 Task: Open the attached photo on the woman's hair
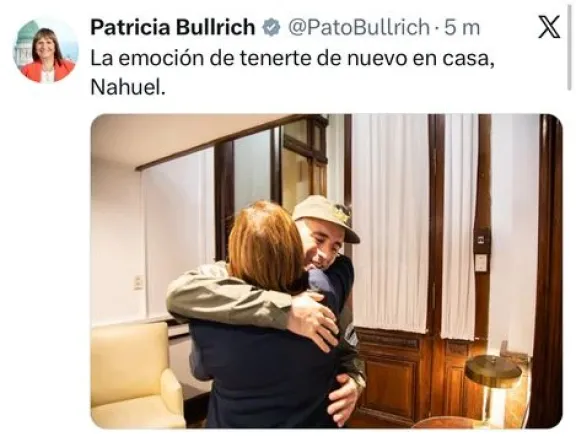[x=265, y=243]
